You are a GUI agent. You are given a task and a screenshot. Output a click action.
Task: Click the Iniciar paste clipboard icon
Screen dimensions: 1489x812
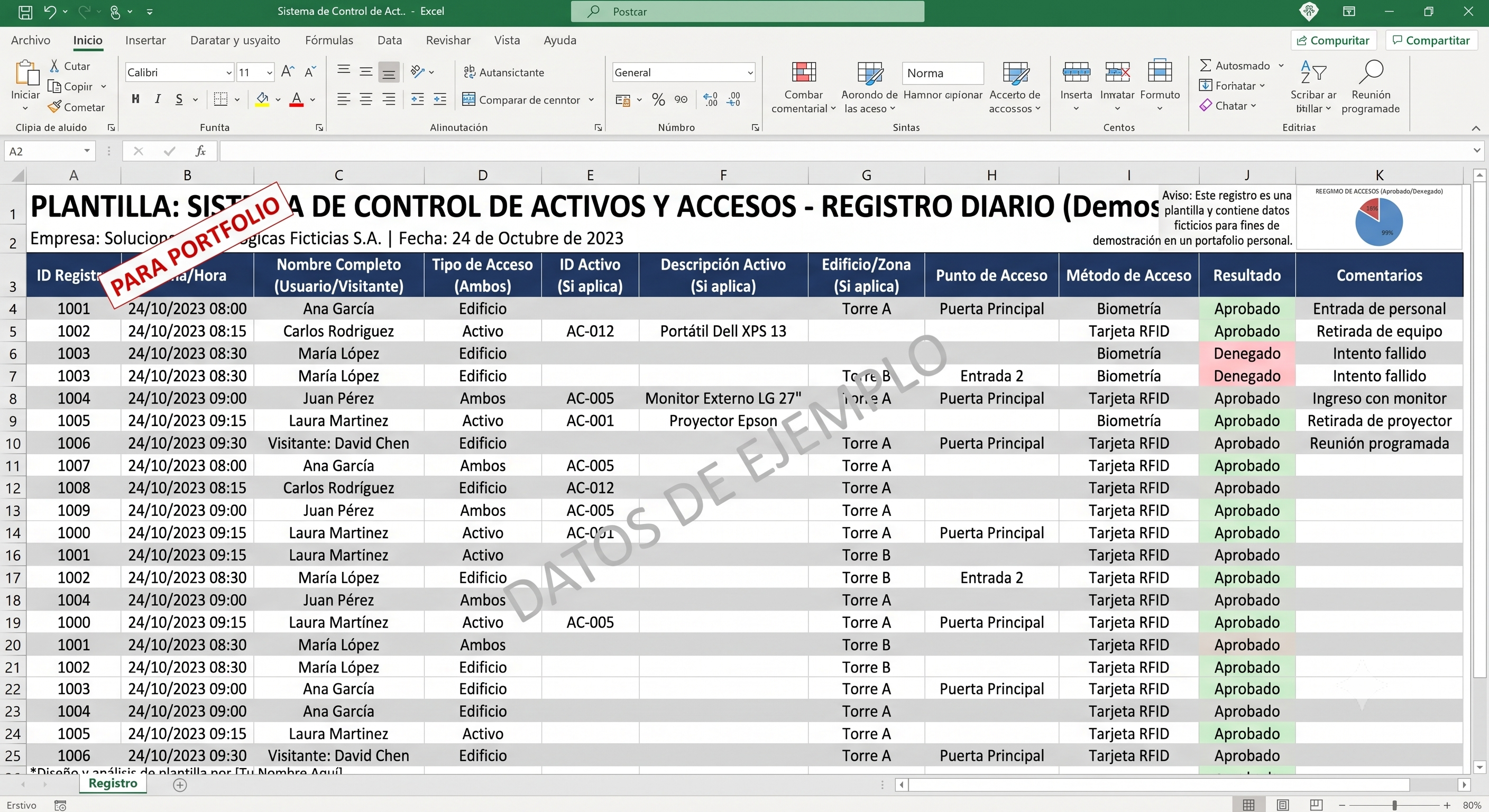point(26,73)
